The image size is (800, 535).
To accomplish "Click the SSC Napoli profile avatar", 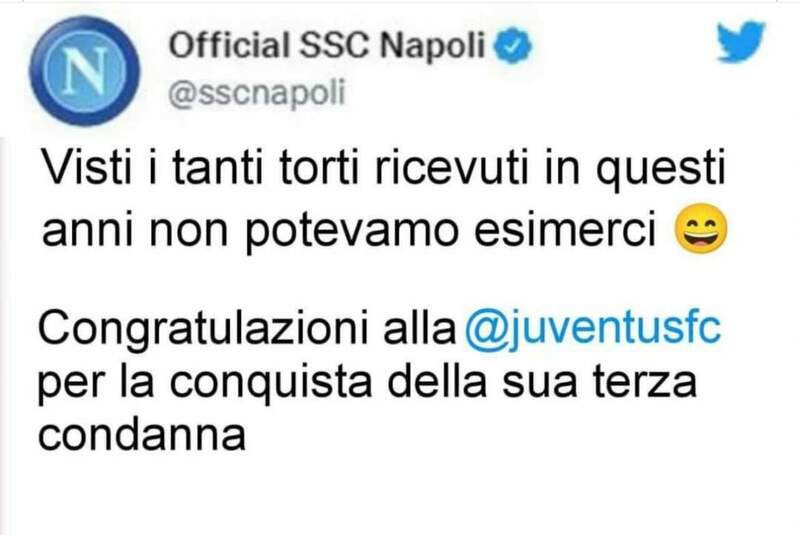I will pyautogui.click(x=79, y=74).
